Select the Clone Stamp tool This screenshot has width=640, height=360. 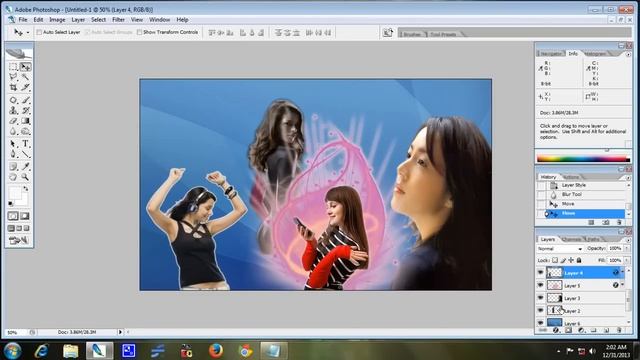(x=13, y=111)
